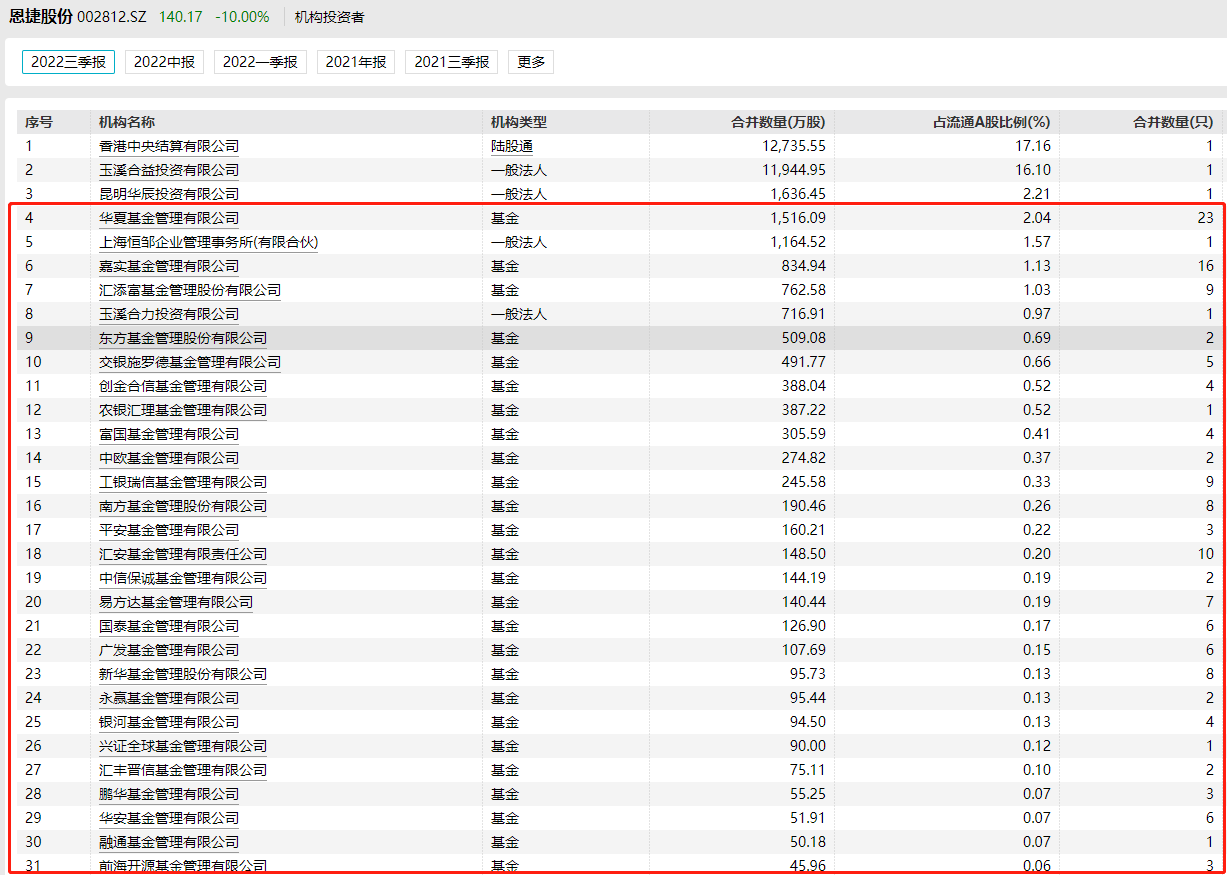Open 南方基金管理股份有限公司 link
This screenshot has height=875, width=1227.
[x=183, y=506]
